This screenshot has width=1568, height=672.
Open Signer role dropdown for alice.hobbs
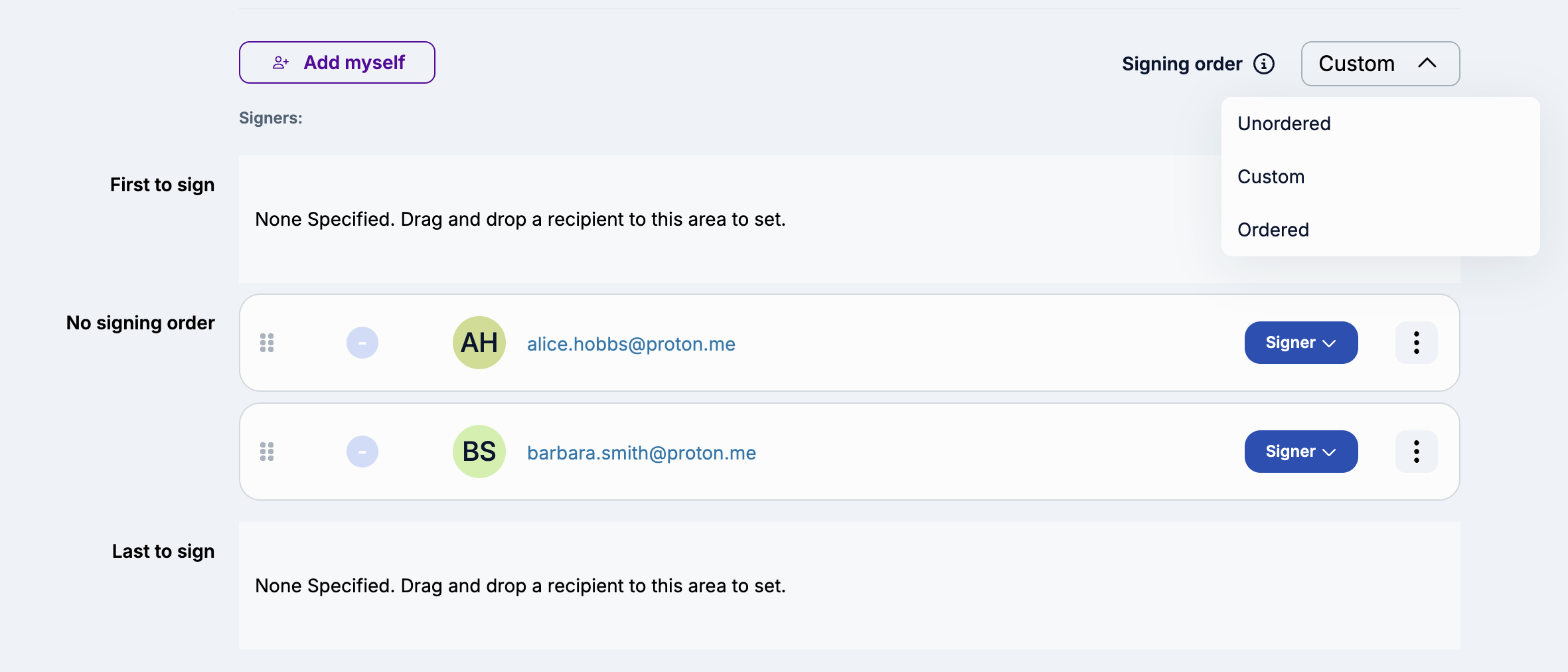click(1300, 343)
